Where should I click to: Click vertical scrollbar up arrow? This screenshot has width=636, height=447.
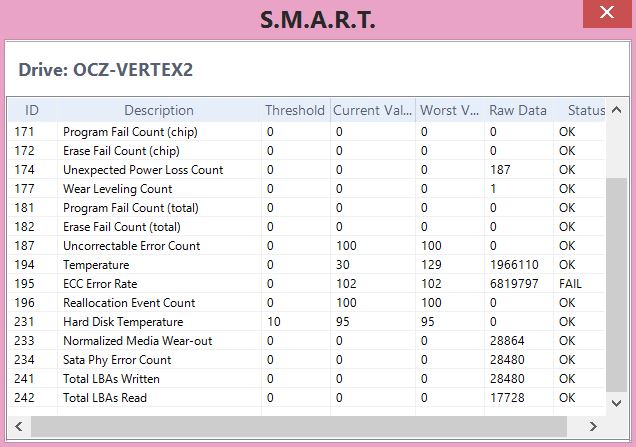coord(617,110)
